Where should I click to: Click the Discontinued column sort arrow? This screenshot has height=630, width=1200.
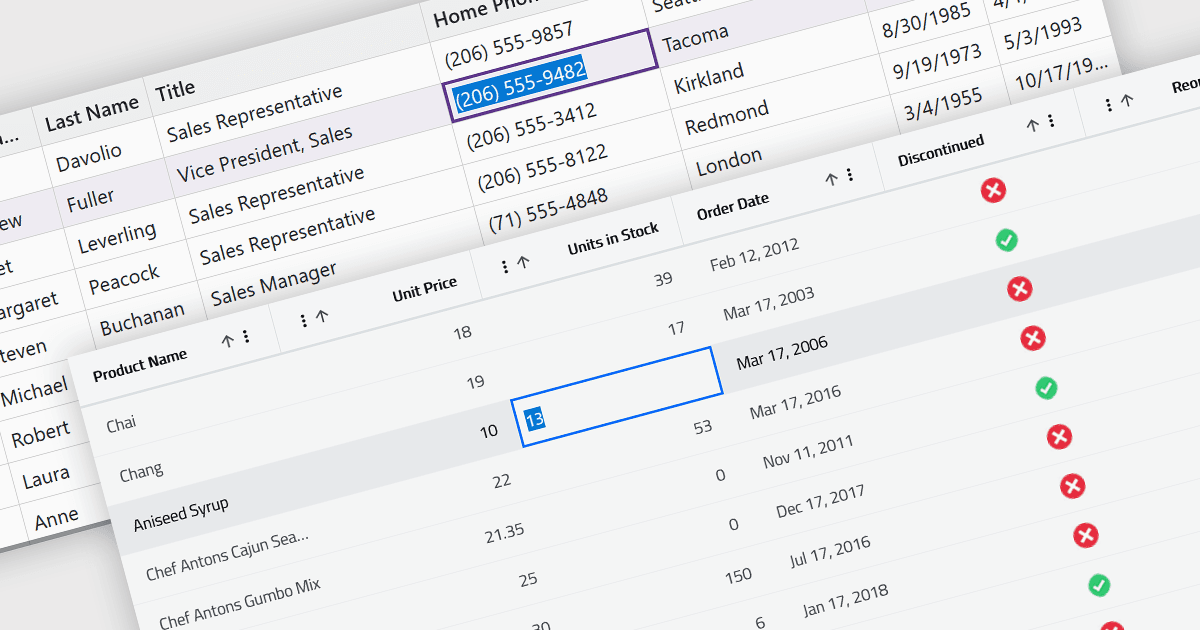[x=1033, y=125]
